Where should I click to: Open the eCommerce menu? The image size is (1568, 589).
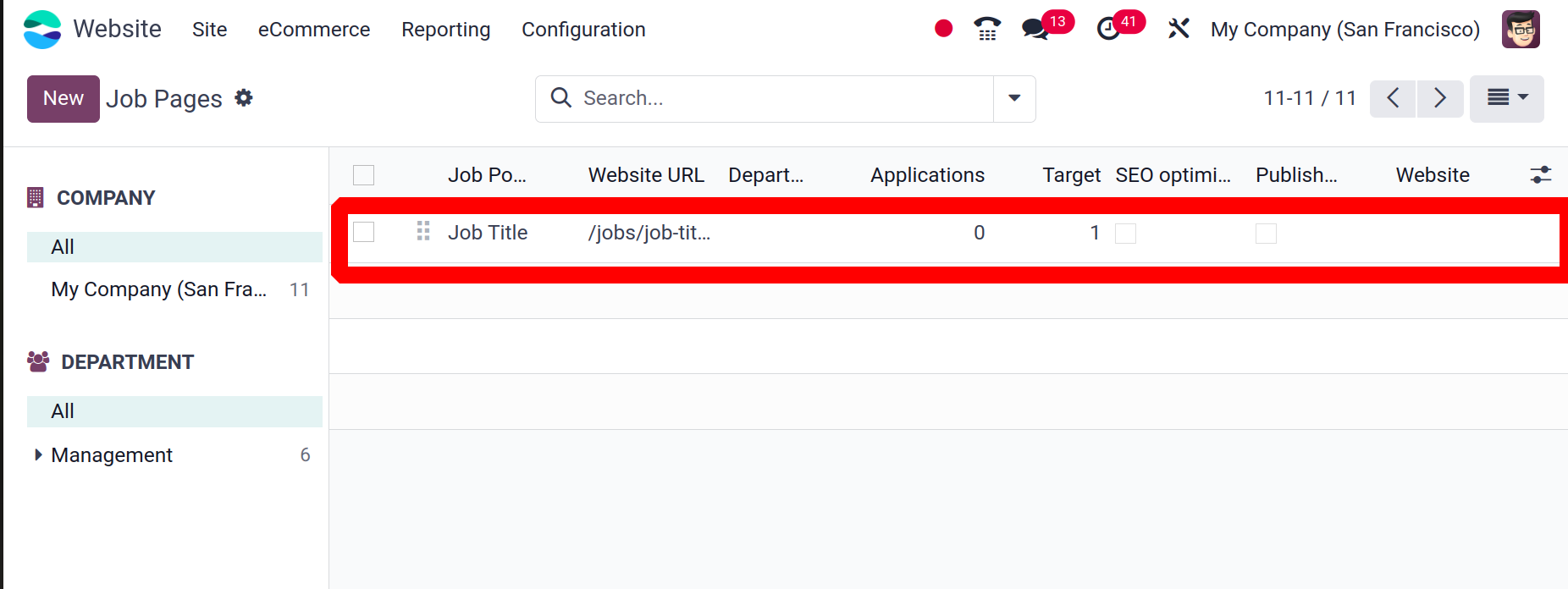pyautogui.click(x=314, y=29)
